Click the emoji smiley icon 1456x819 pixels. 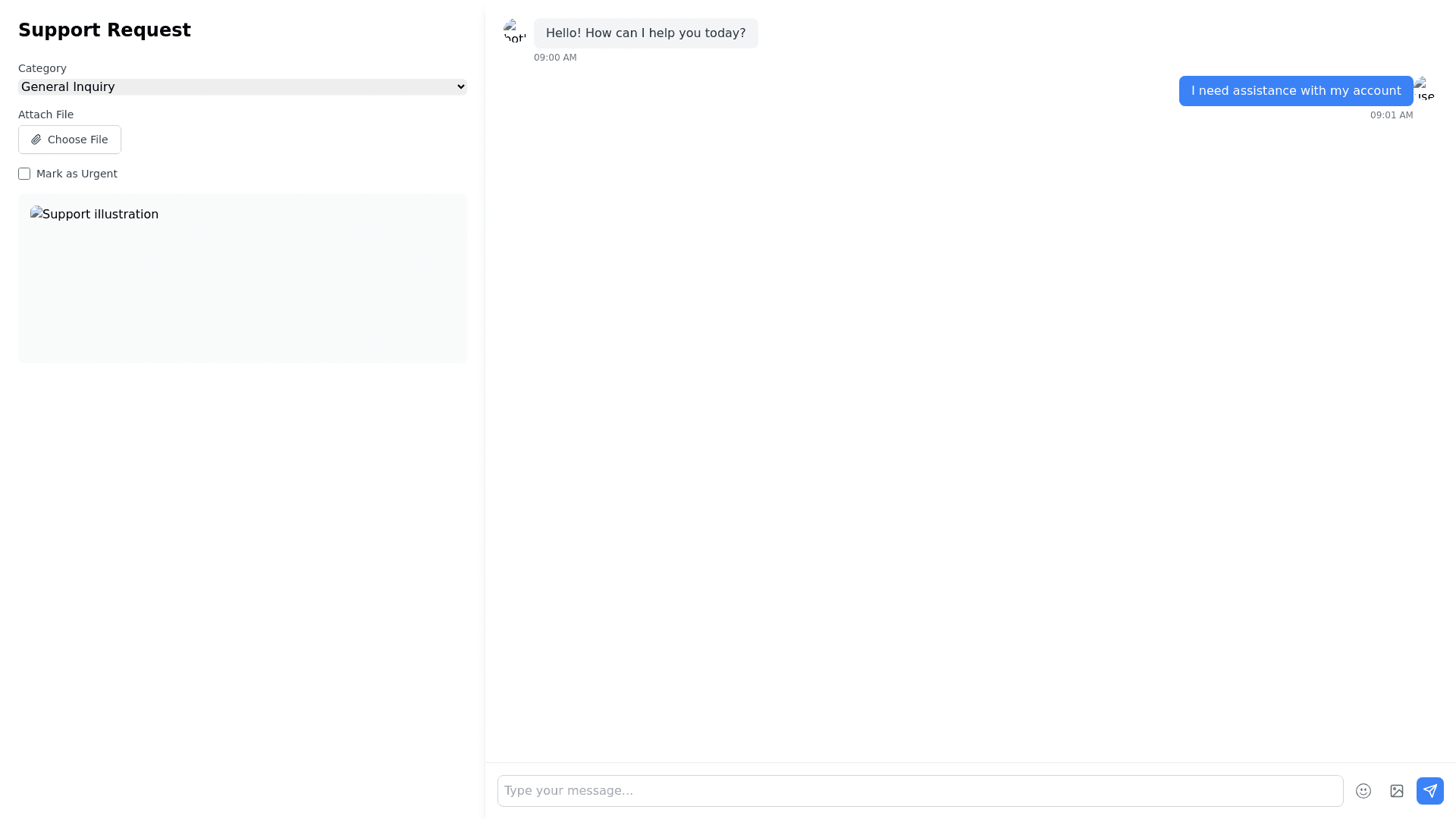(x=1363, y=791)
